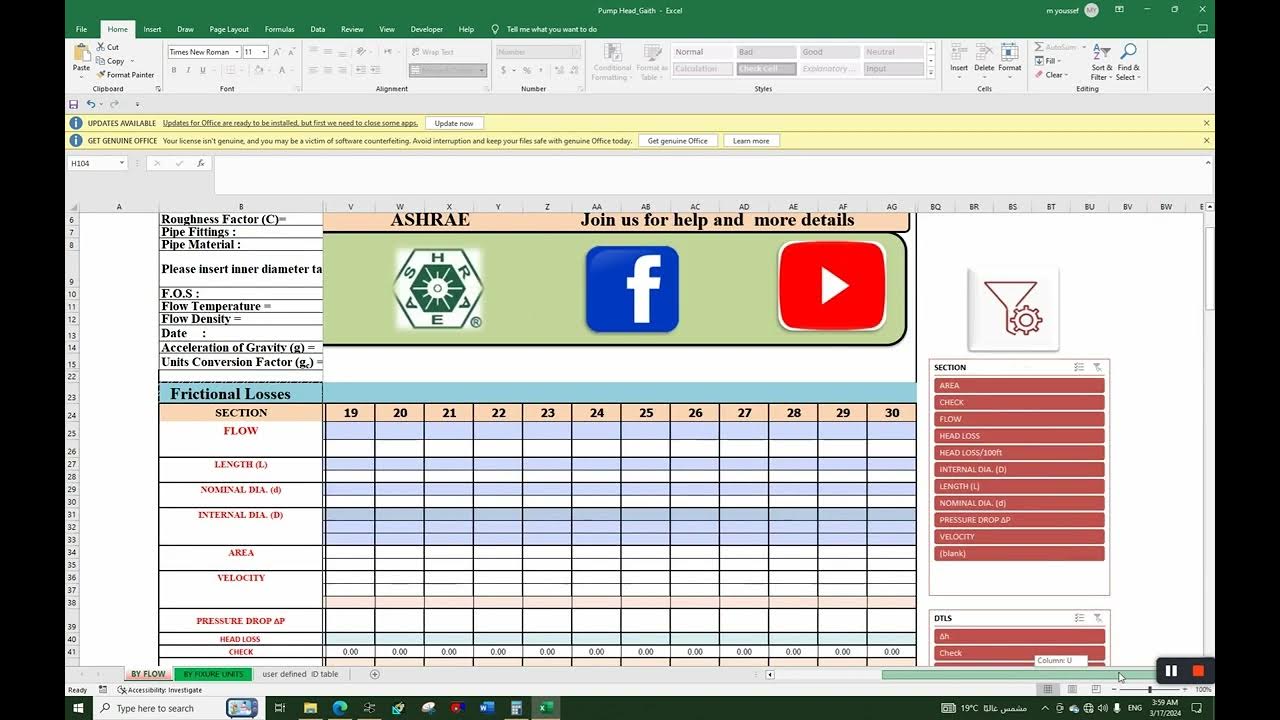Screen dimensions: 1280x720
Task: Toggle the HEAD LOSS/100ft slicer item
Action: tap(1019, 452)
